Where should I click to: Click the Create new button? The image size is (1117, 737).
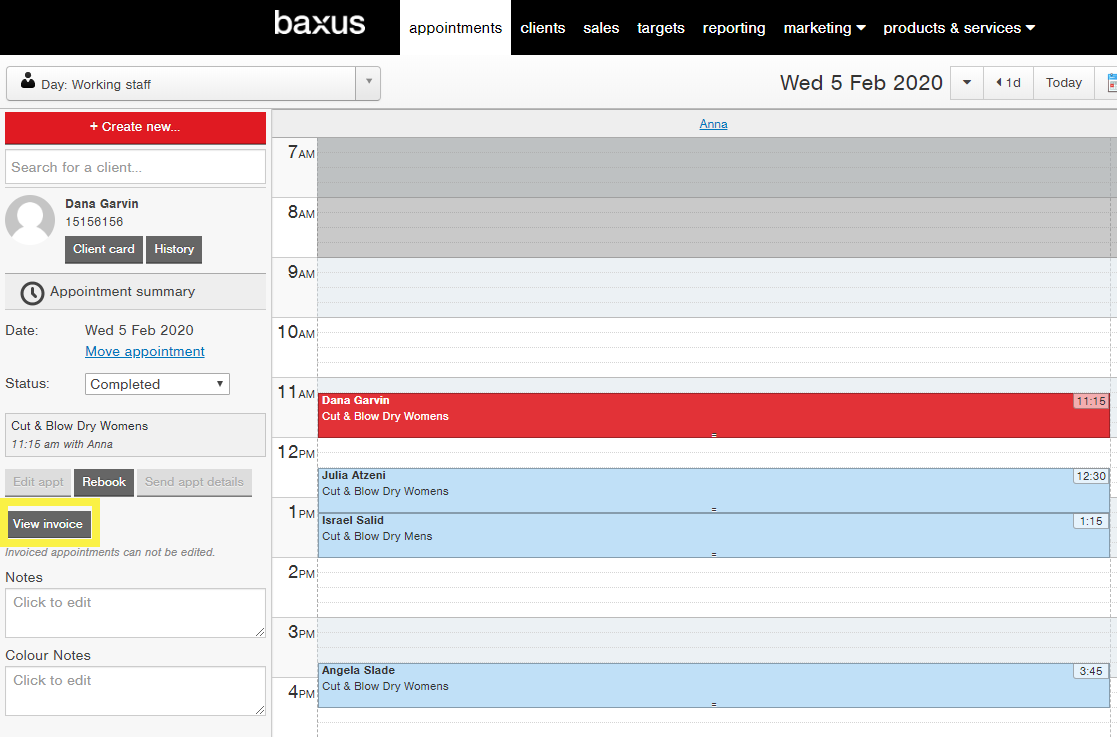[135, 127]
